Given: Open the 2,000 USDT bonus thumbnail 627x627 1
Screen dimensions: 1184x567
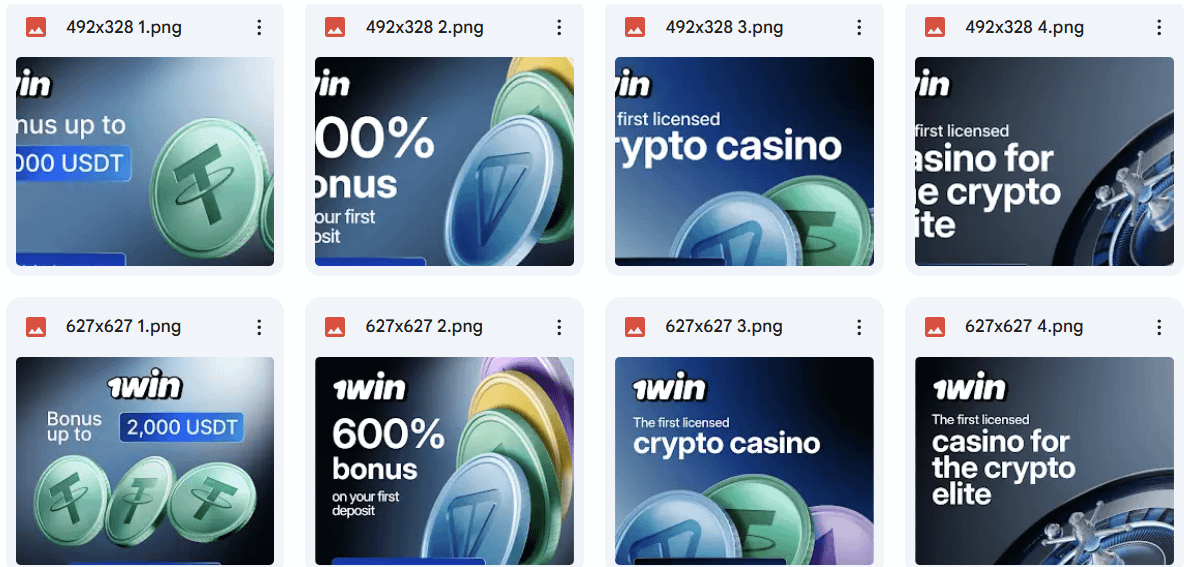Looking at the screenshot, I should click(145, 461).
